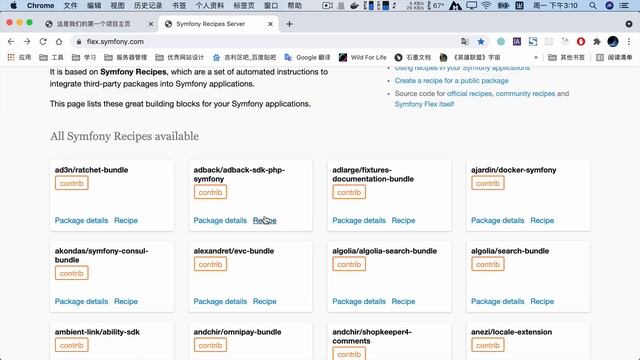
Task: Open the 书签 menu
Action: 179,5
